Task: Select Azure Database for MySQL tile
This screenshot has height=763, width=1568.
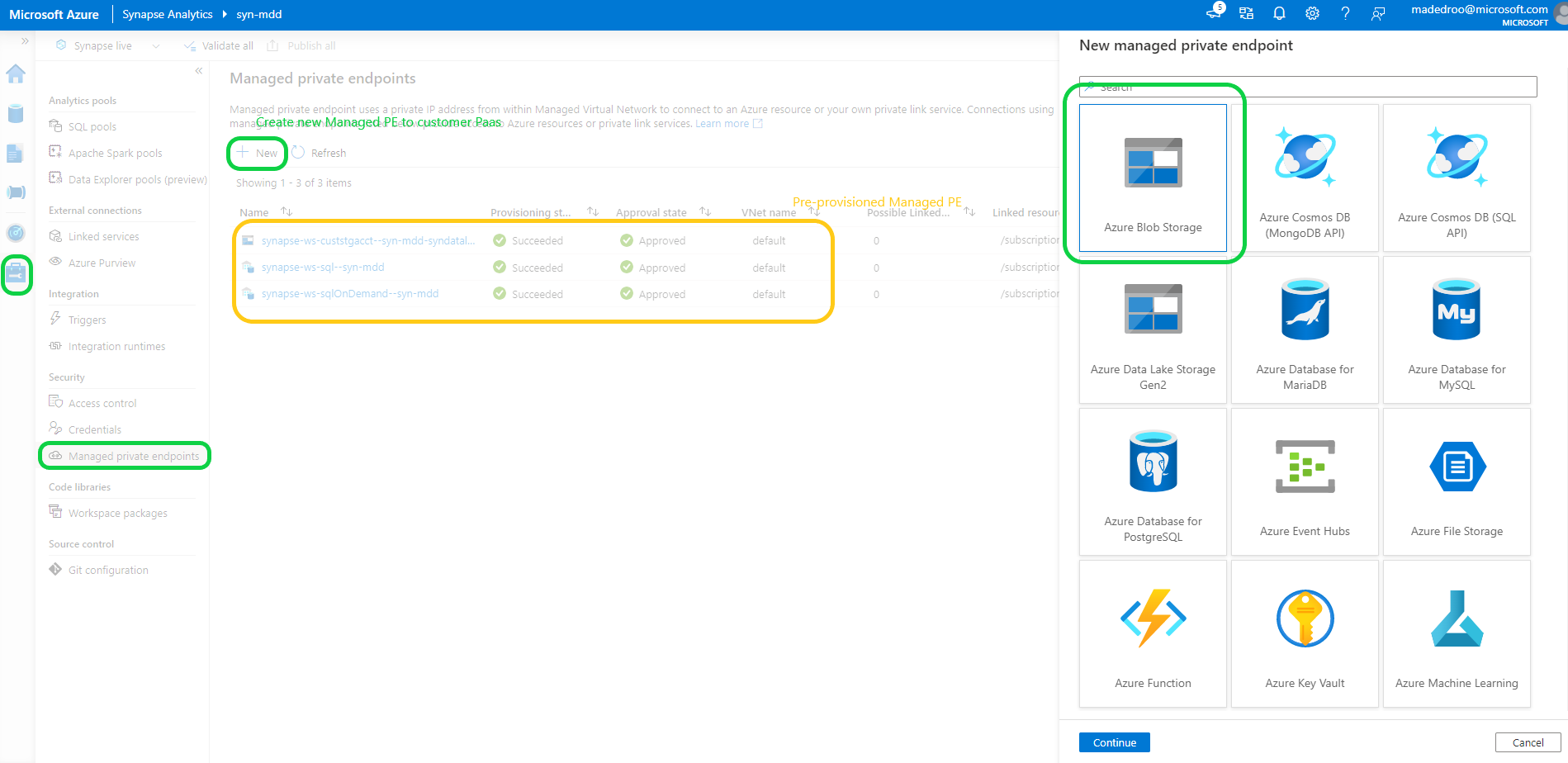Action: (1457, 329)
